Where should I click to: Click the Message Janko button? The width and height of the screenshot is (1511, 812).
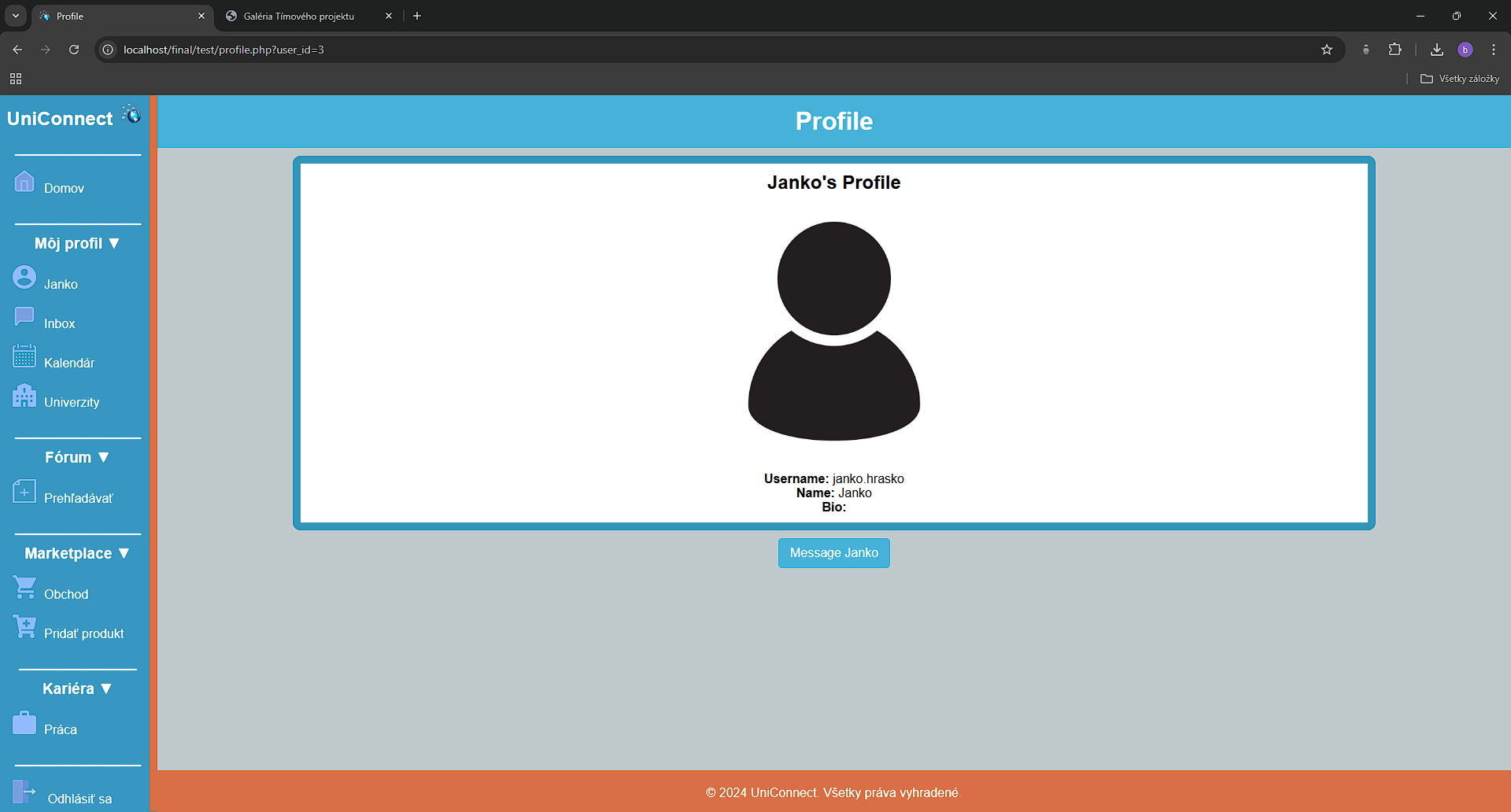point(834,553)
